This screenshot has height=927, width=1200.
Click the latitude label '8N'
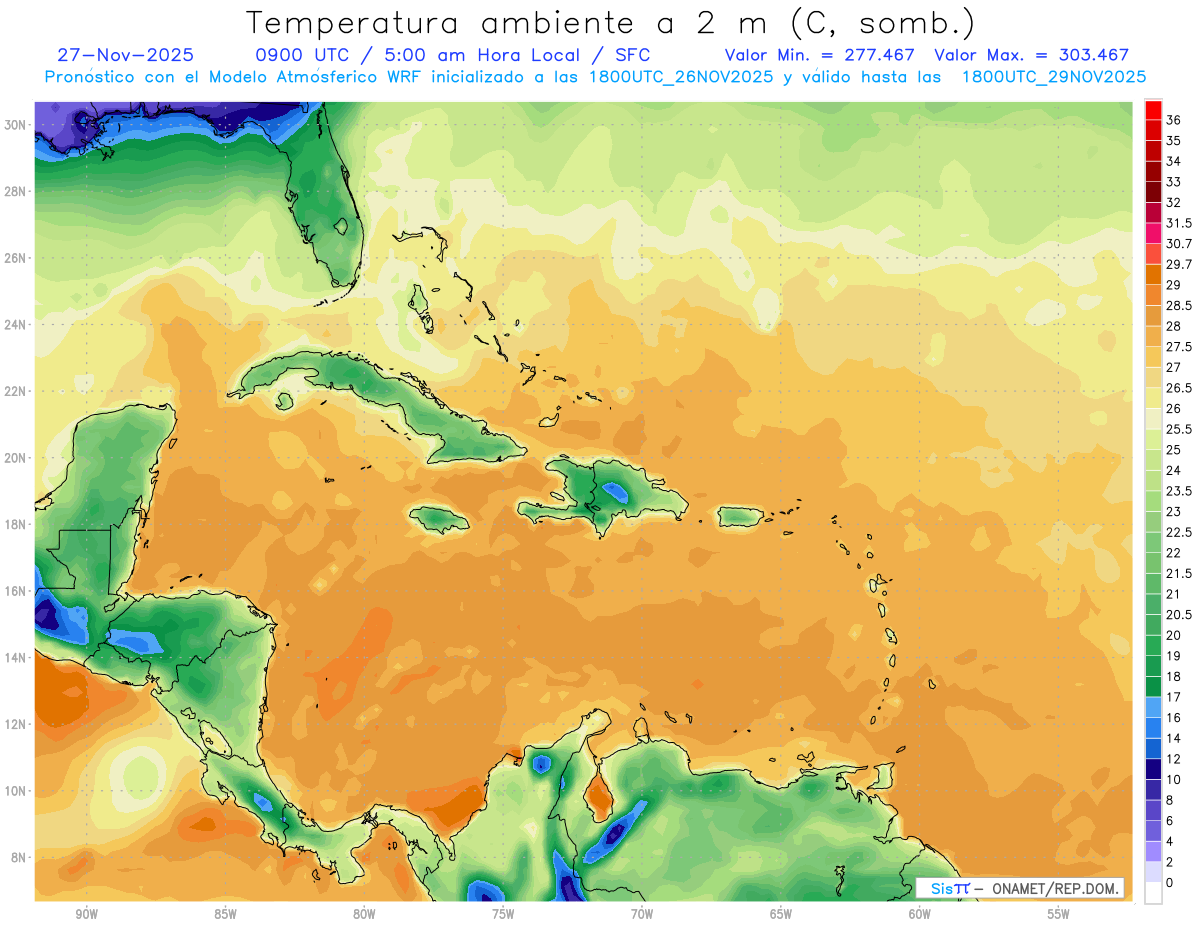point(20,857)
